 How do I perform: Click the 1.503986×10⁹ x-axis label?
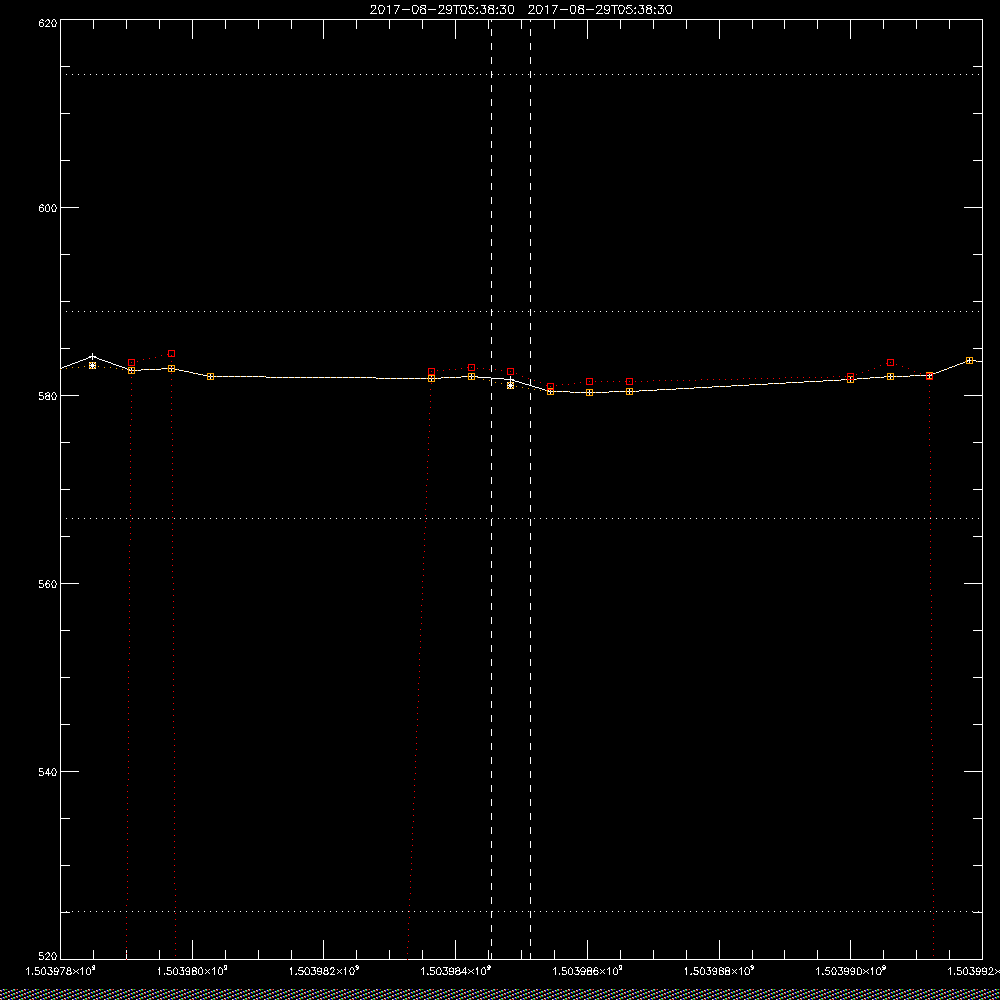(587, 971)
